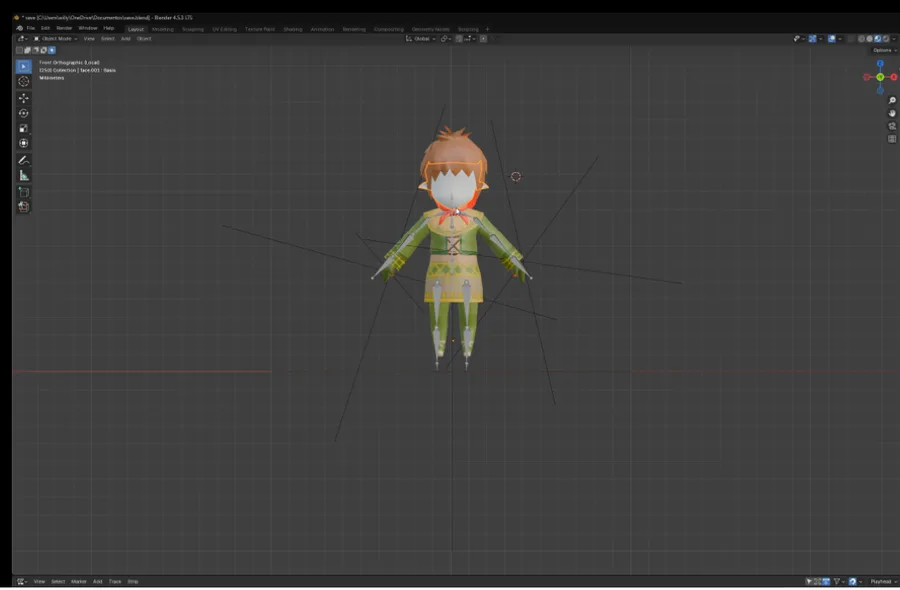
Task: Open the Blender logo menu
Action: 20,28
